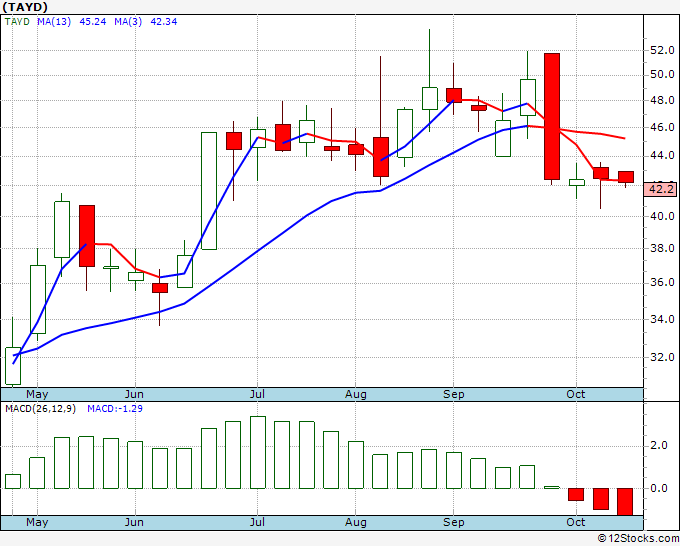Click the (TAYD) chart title
Viewport: 680px width, 546px height.
pyautogui.click(x=25, y=7)
